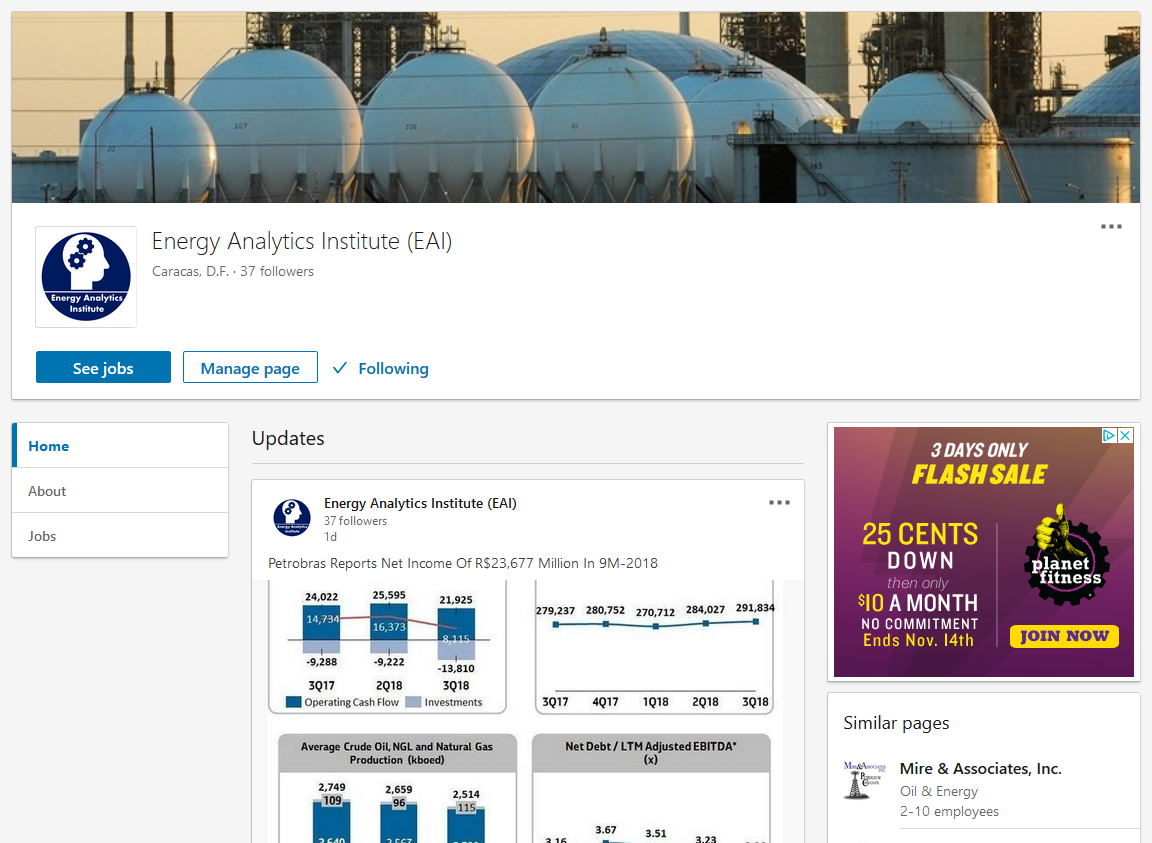
Task: Click the 37 followers text under post author
Action: [355, 521]
